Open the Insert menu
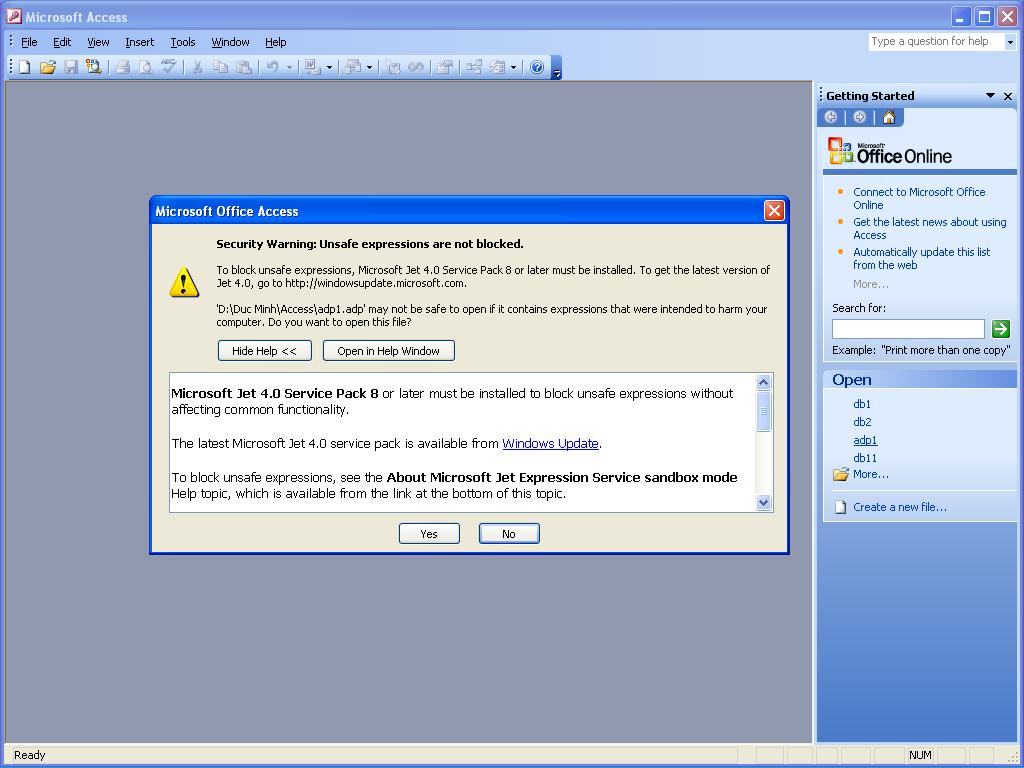1024x768 pixels. (x=140, y=42)
